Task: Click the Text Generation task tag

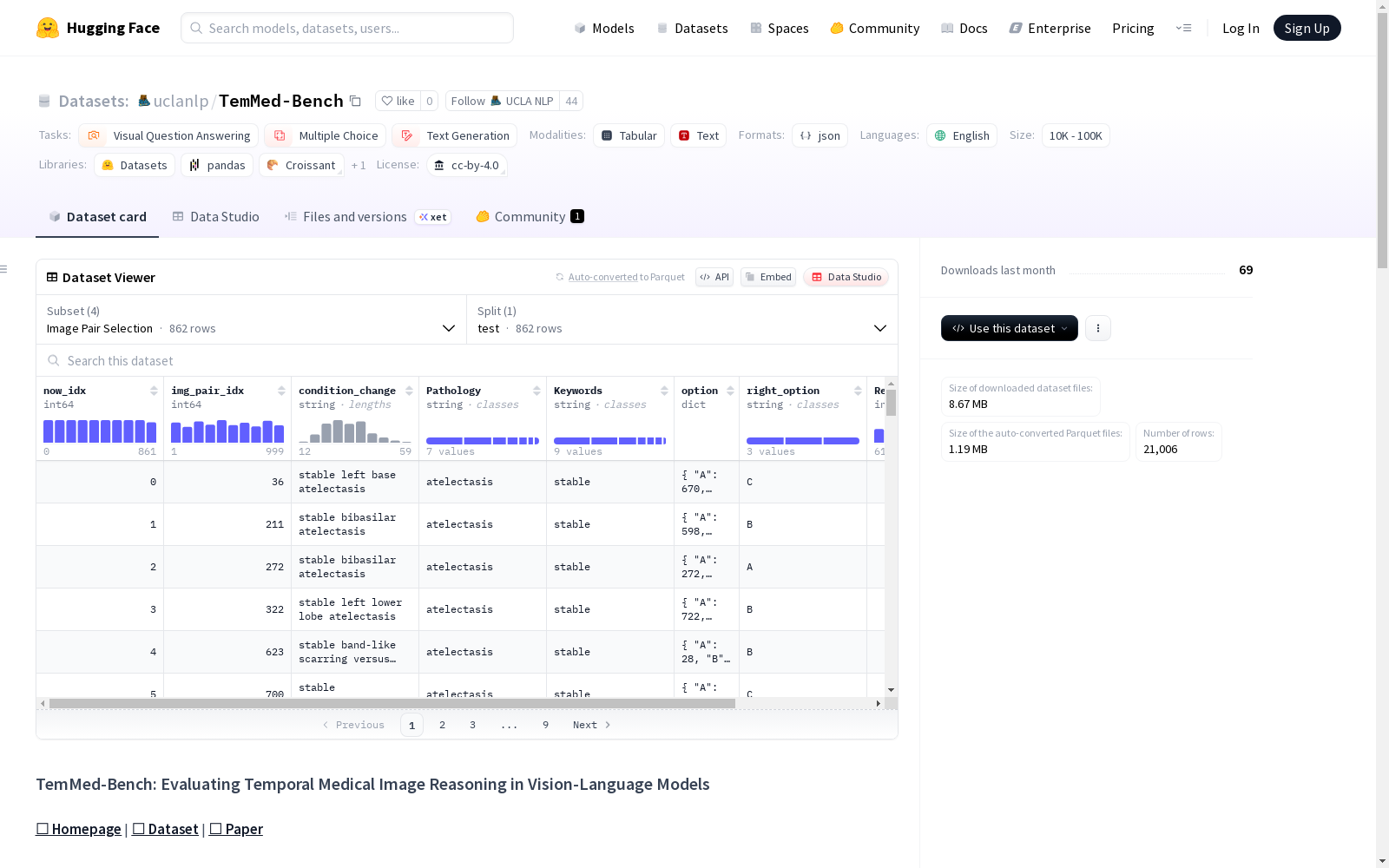Action: click(x=454, y=135)
